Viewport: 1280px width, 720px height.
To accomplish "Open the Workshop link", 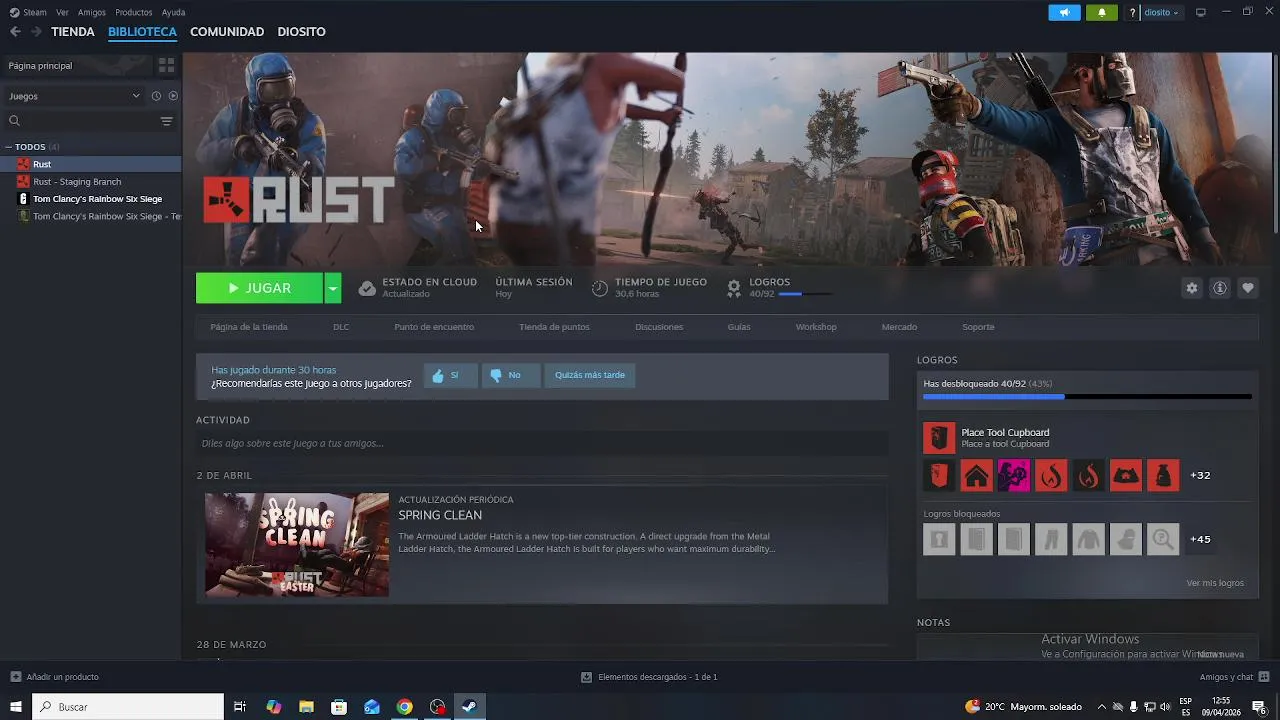I will coord(816,327).
